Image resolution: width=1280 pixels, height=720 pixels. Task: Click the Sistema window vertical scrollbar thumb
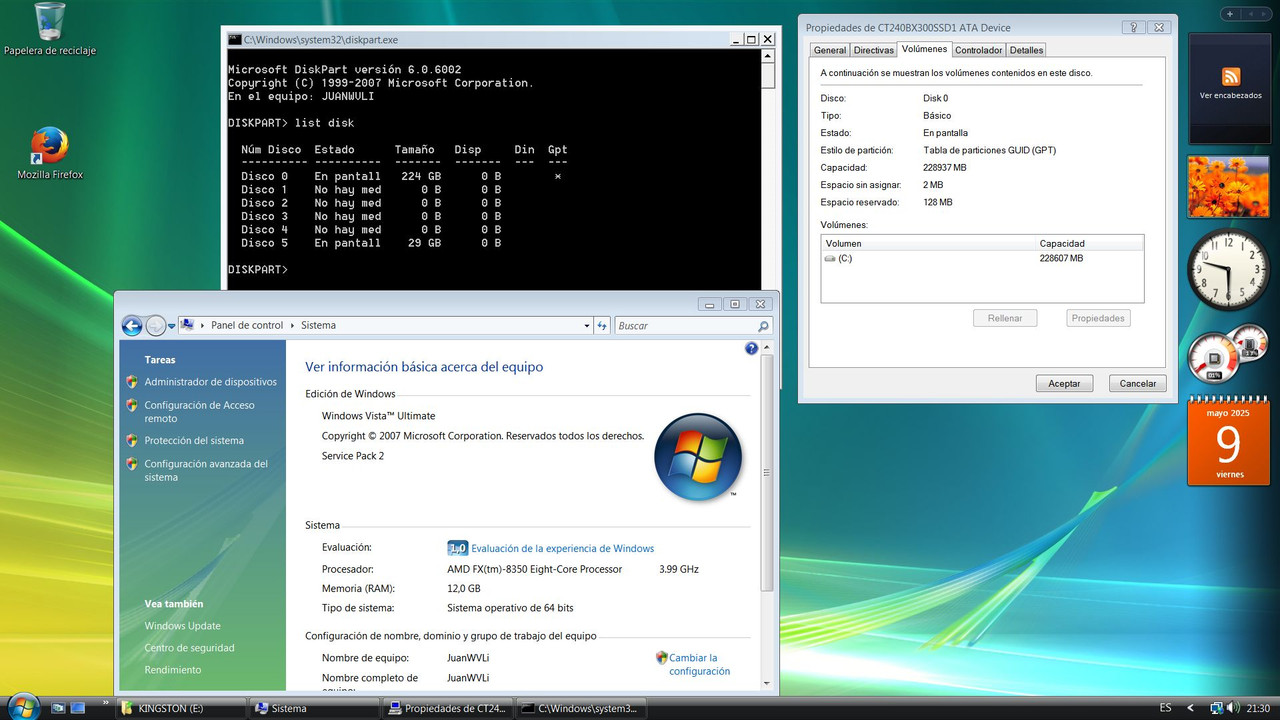pos(767,474)
